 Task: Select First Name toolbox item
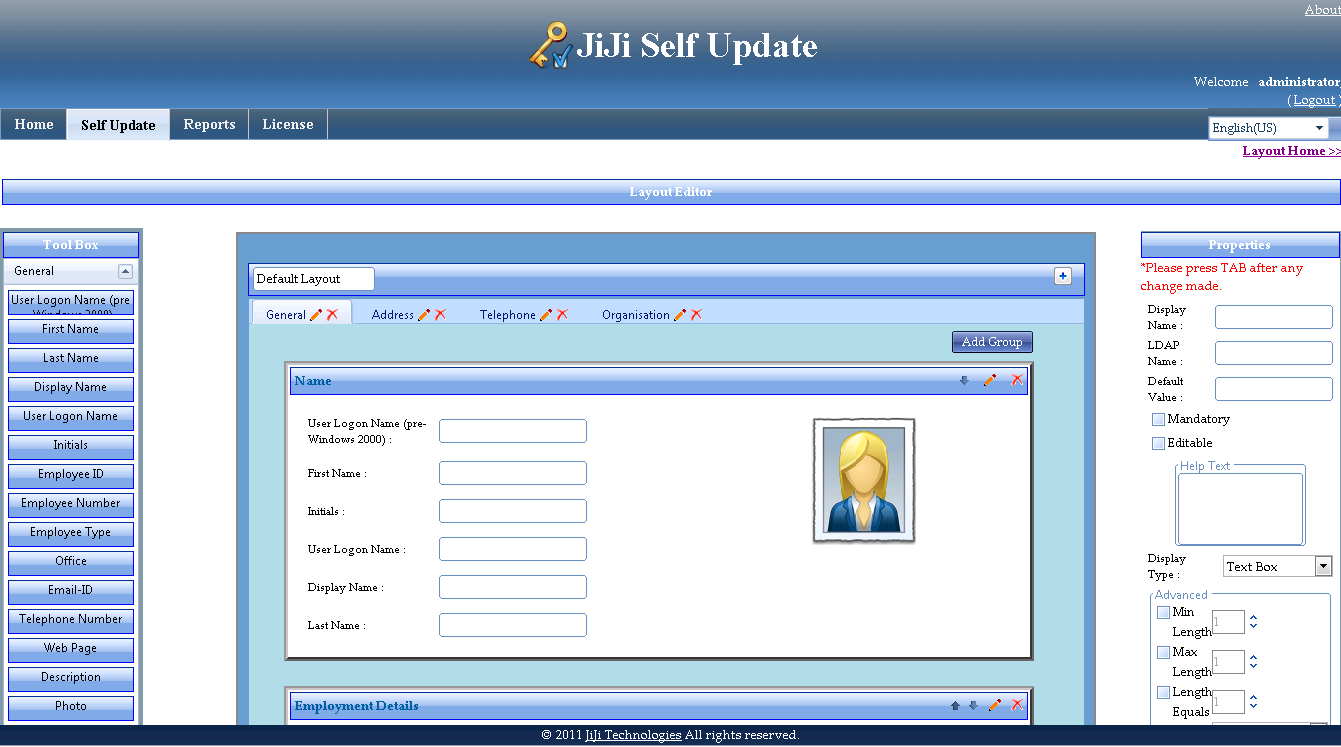(x=71, y=331)
